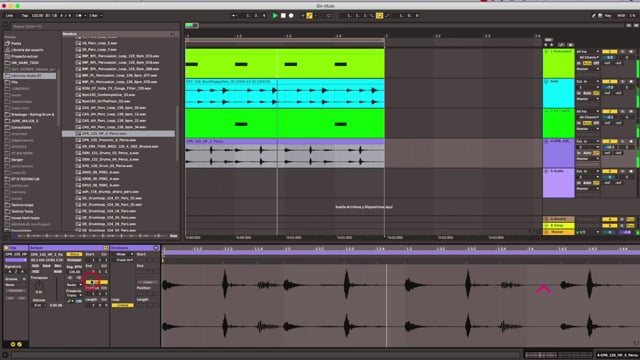Select Librería del usuario in Places
Viewport: 640px width, 360px height.
coord(27,50)
